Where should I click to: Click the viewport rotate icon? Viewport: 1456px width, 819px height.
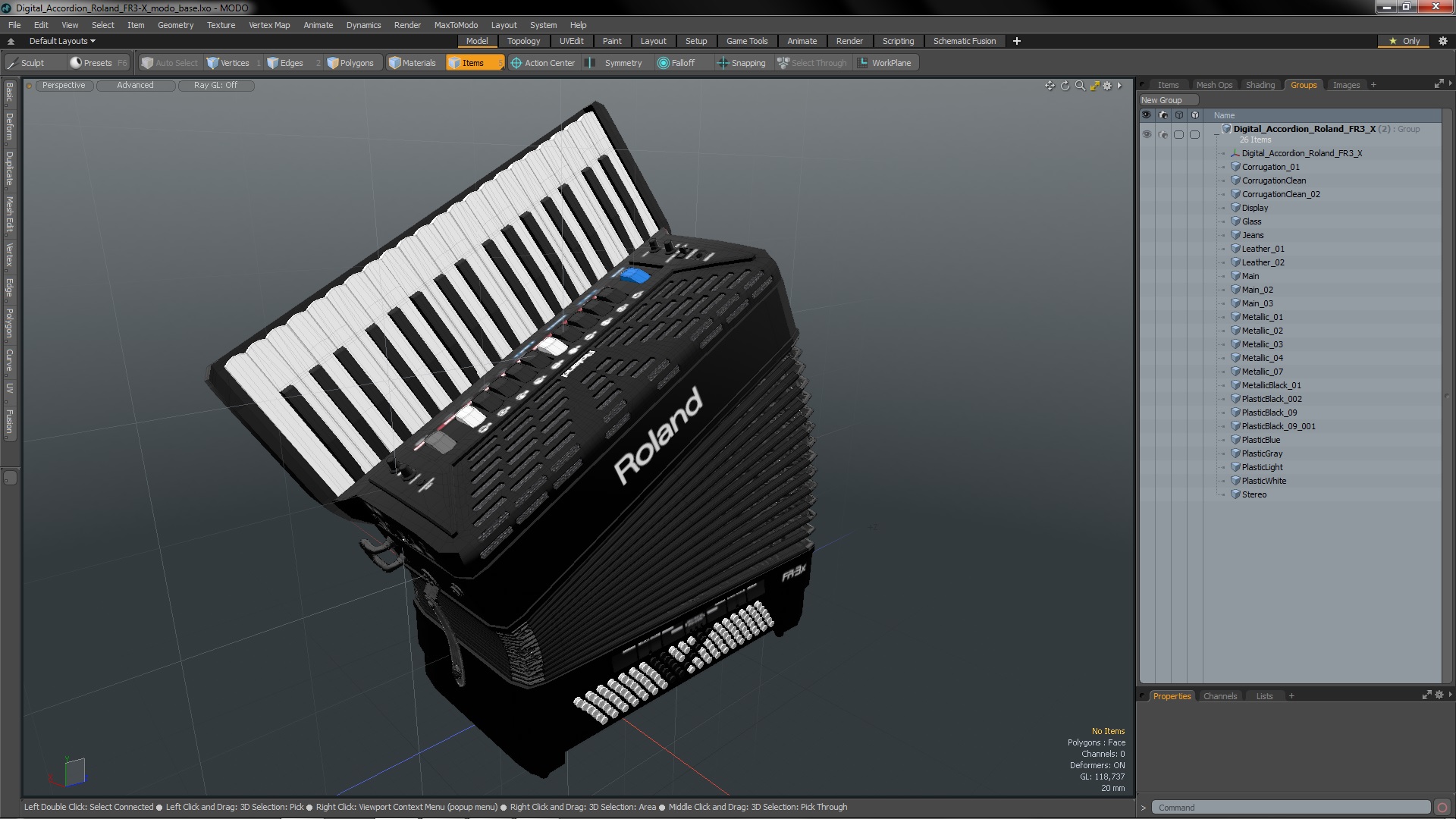[1065, 86]
